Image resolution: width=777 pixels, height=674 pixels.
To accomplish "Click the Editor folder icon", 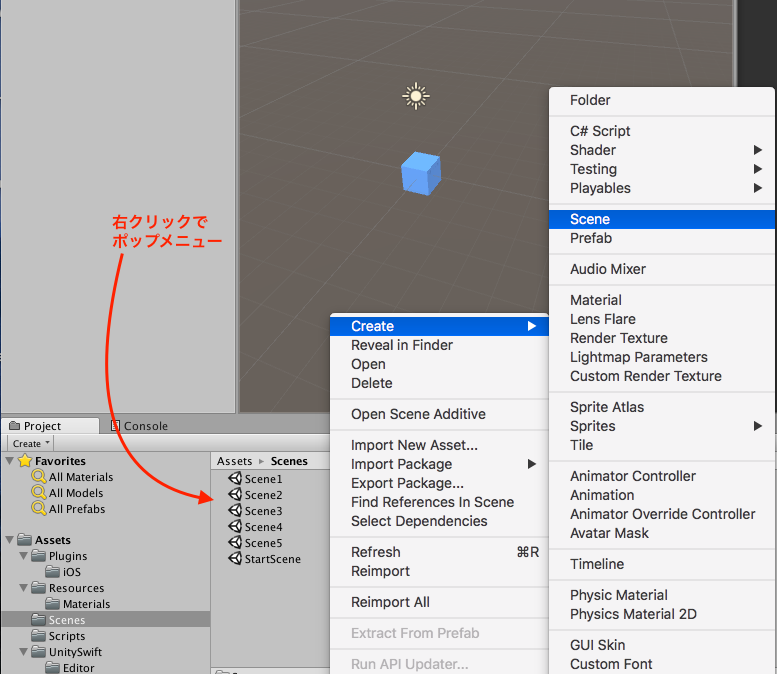I will click(x=53, y=668).
